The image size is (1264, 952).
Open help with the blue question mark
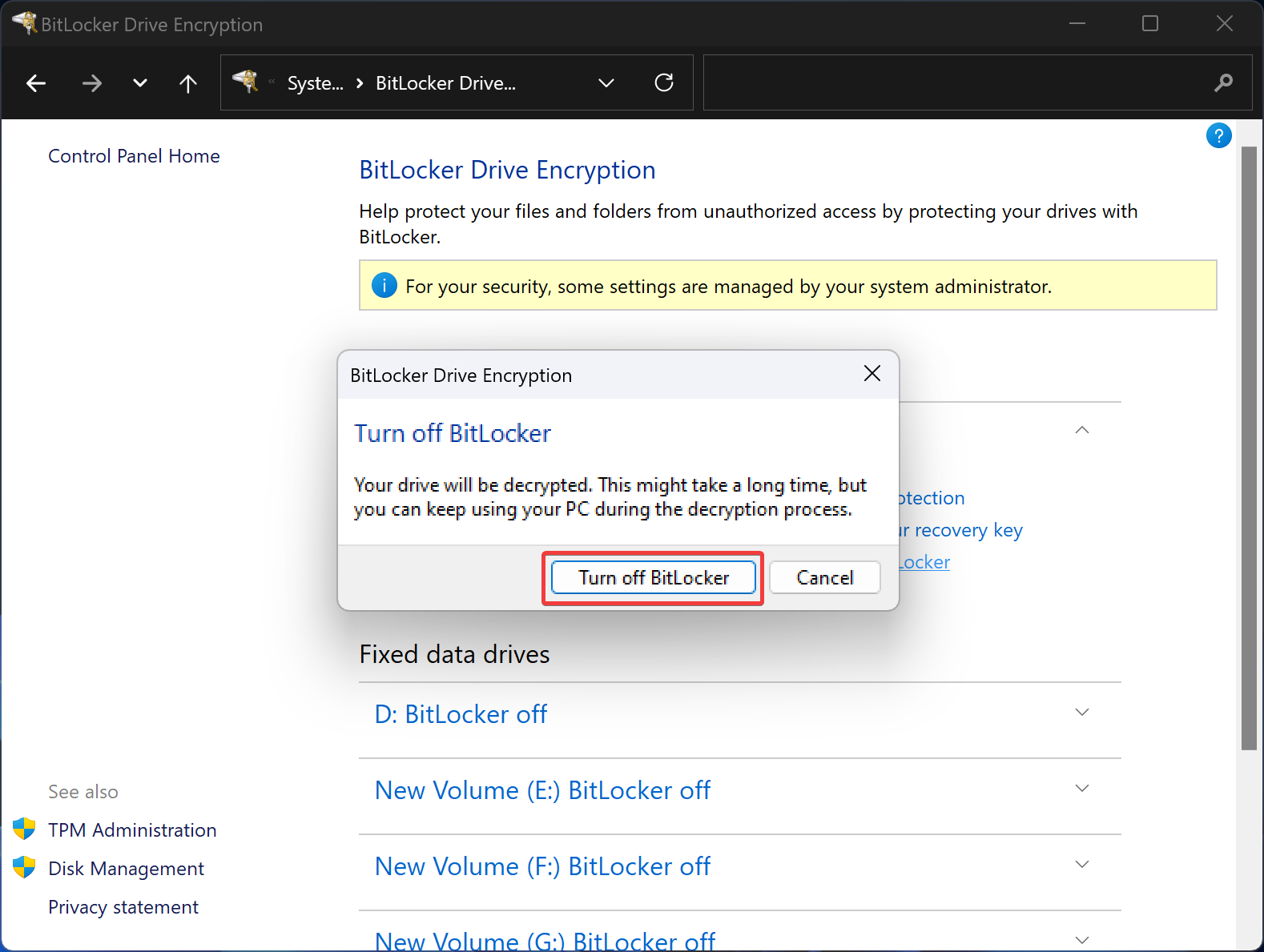click(x=1218, y=136)
